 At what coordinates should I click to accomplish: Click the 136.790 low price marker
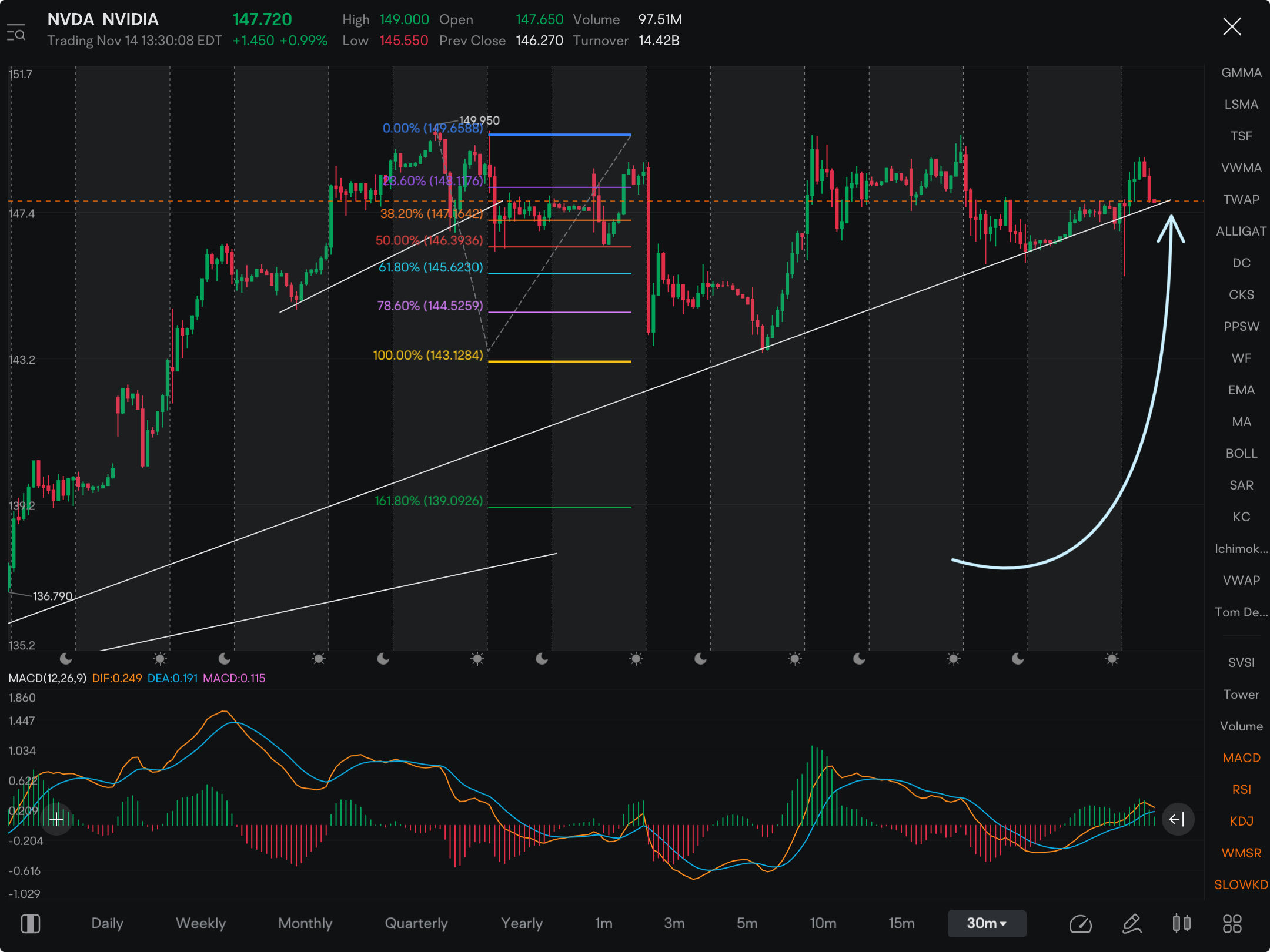coord(52,596)
